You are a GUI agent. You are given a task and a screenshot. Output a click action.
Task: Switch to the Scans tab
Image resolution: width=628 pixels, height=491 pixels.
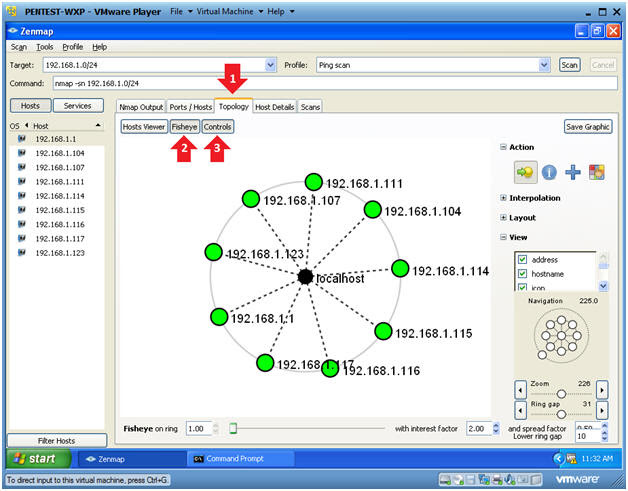point(310,107)
